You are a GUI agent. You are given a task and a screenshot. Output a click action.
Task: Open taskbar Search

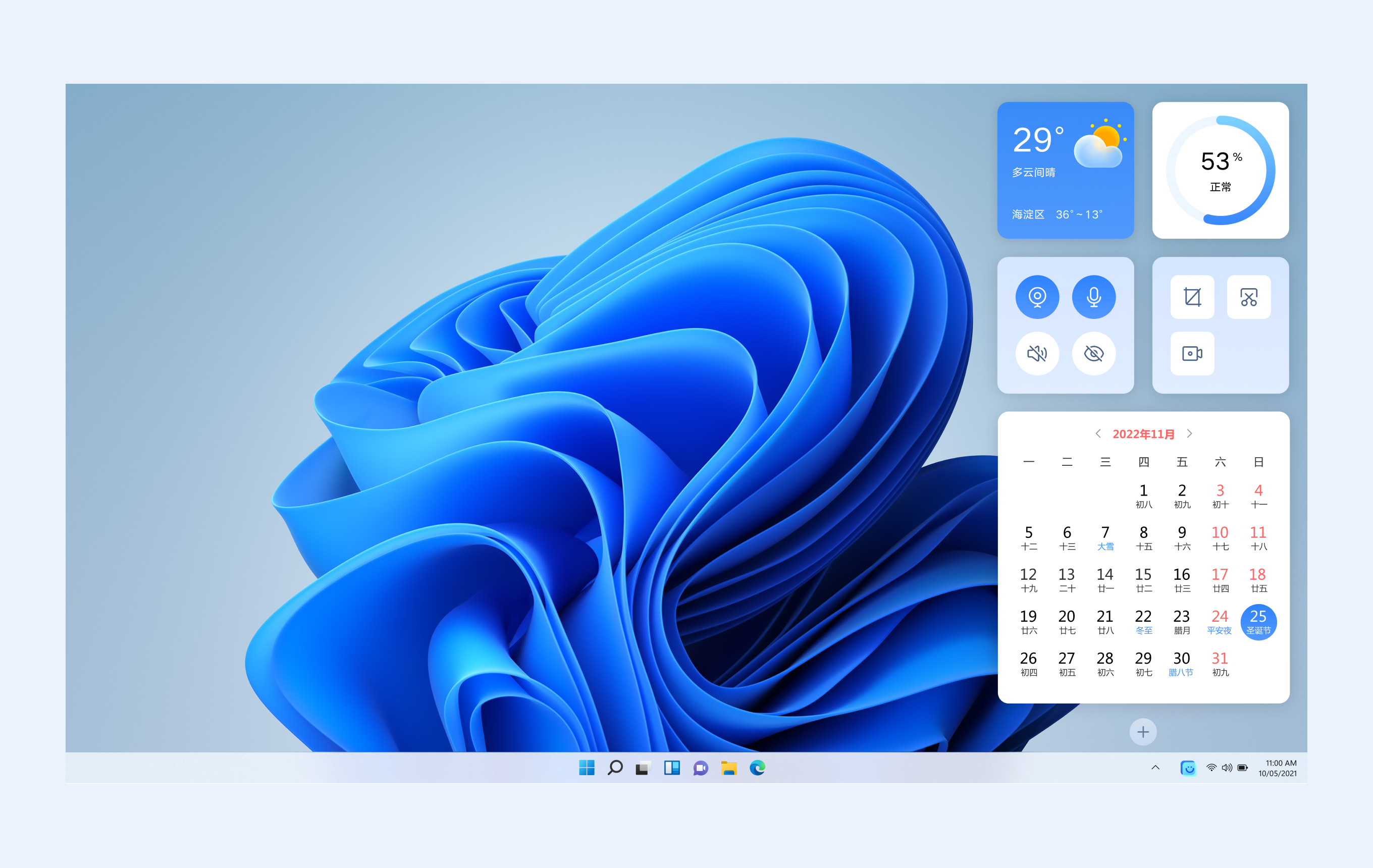coord(615,768)
